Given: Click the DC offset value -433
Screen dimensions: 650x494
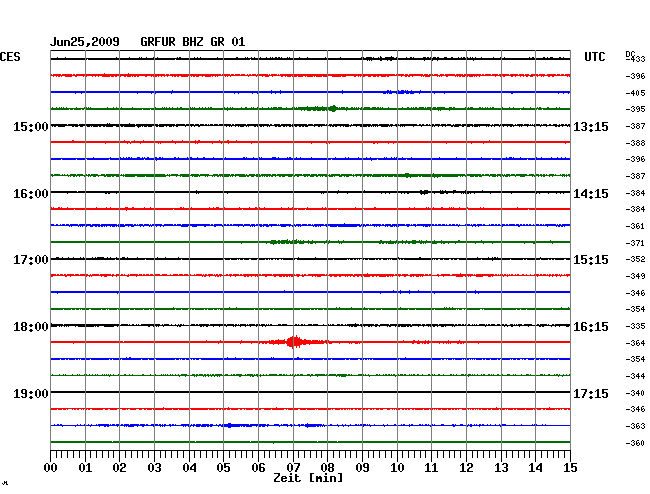Looking at the screenshot, I should point(635,59).
